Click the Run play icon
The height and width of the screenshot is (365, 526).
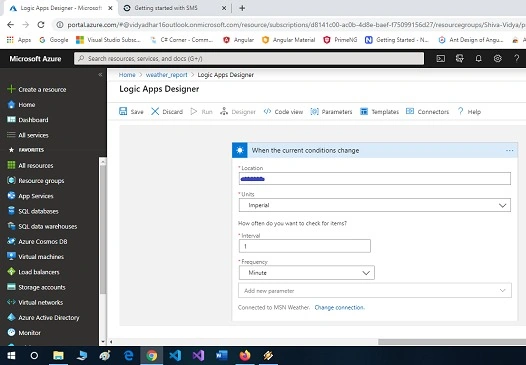coord(194,111)
